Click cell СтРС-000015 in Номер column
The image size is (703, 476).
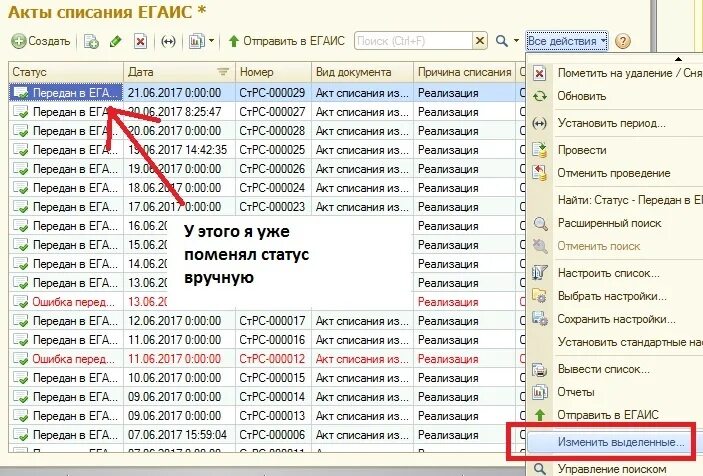pos(272,378)
